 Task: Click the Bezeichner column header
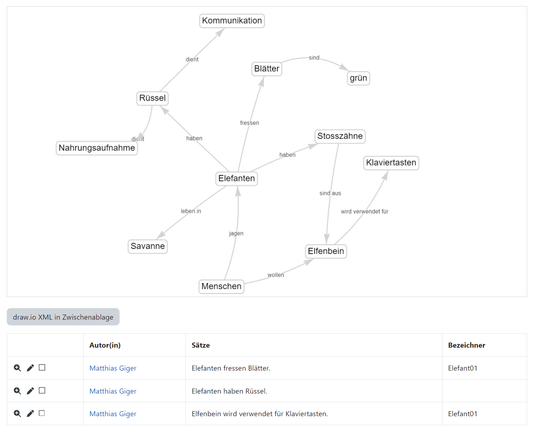[x=466, y=345]
